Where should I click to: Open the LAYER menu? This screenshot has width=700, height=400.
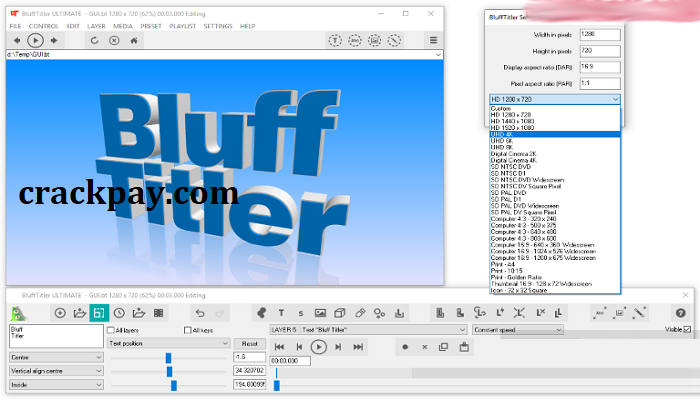[96, 26]
